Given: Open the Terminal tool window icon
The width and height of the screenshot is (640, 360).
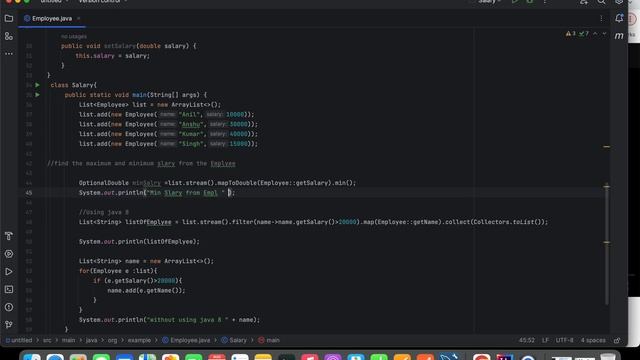Looking at the screenshot, I should [x=9, y=289].
